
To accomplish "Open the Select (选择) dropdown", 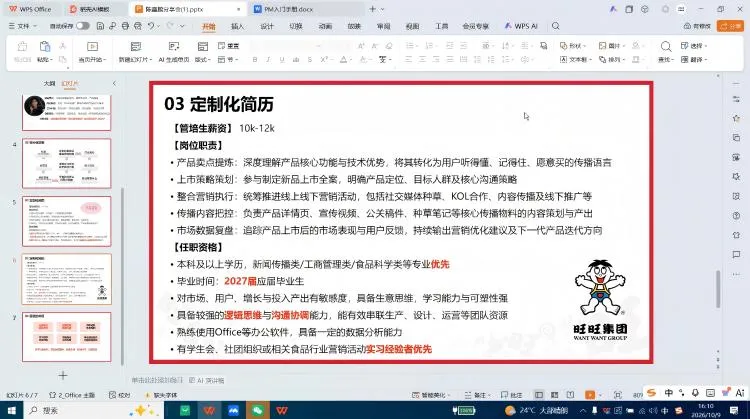I will 694,46.
